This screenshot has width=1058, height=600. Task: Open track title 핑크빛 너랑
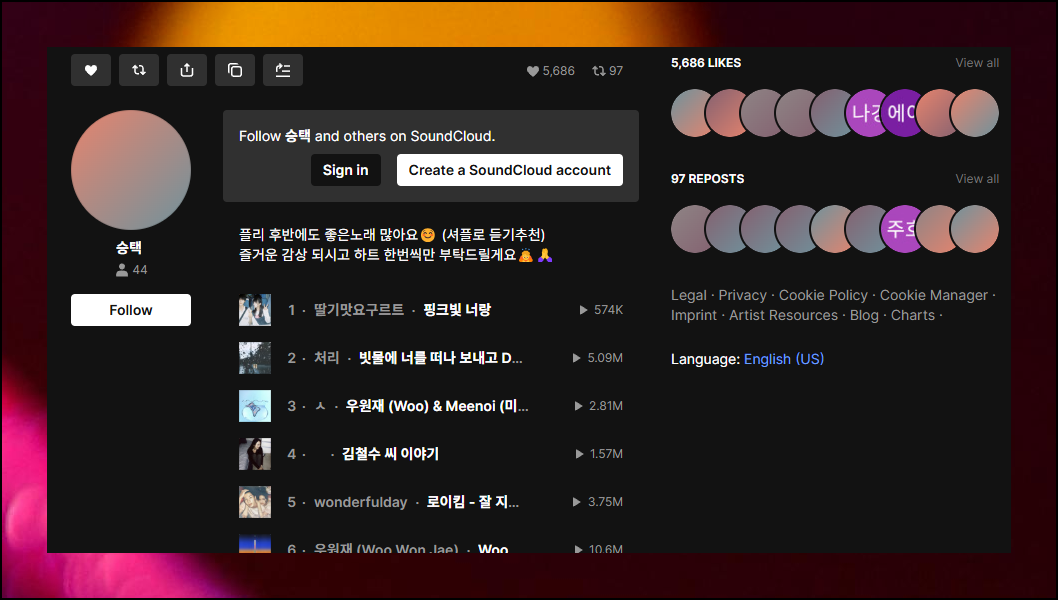click(x=457, y=310)
